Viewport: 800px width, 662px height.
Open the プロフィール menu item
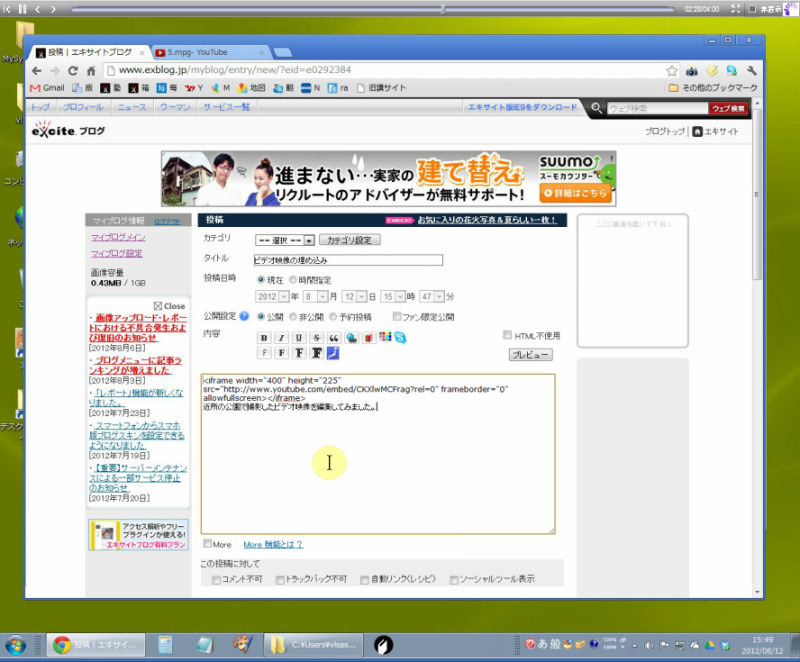pos(83,107)
